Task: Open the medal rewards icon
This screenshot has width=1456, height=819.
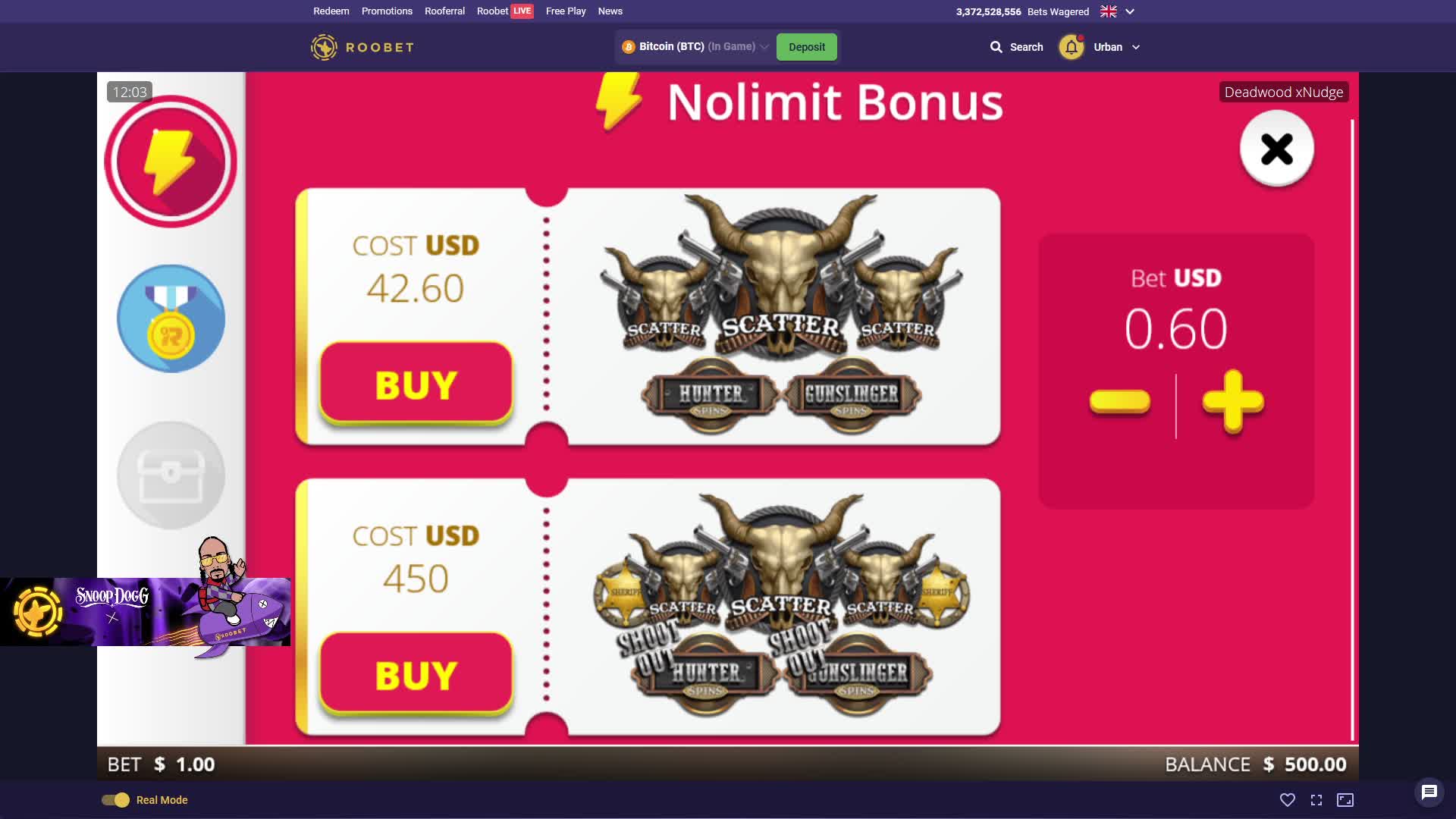Action: pos(171,318)
